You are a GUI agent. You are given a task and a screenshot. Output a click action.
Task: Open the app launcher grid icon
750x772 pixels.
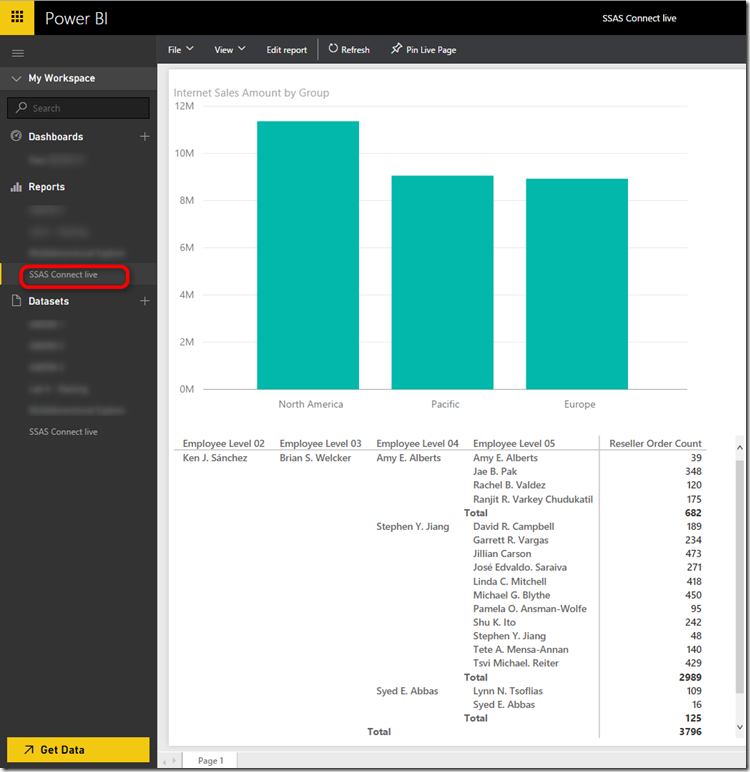pyautogui.click(x=17, y=17)
